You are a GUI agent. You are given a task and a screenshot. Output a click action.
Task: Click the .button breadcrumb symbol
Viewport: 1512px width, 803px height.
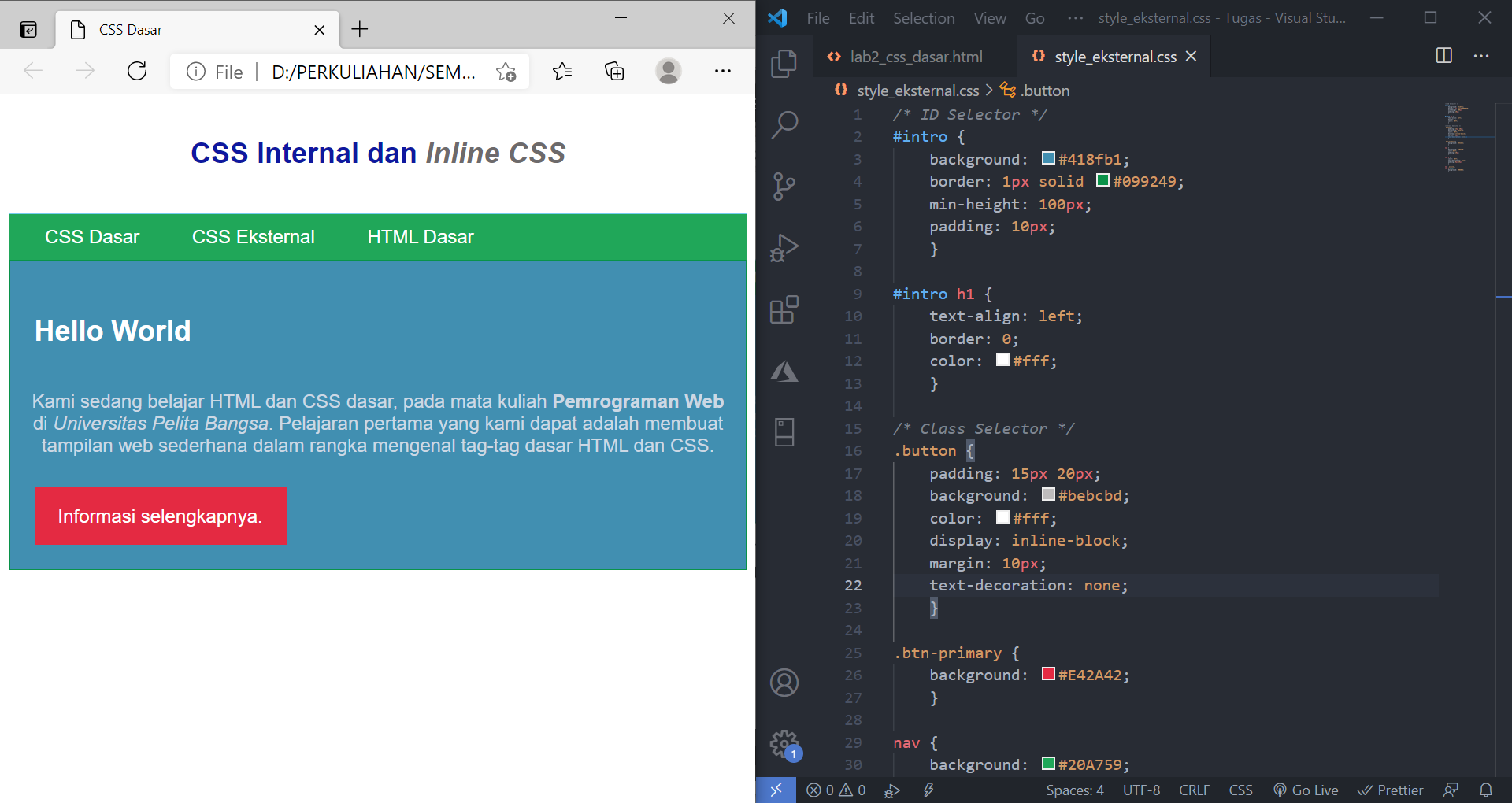tap(1035, 91)
